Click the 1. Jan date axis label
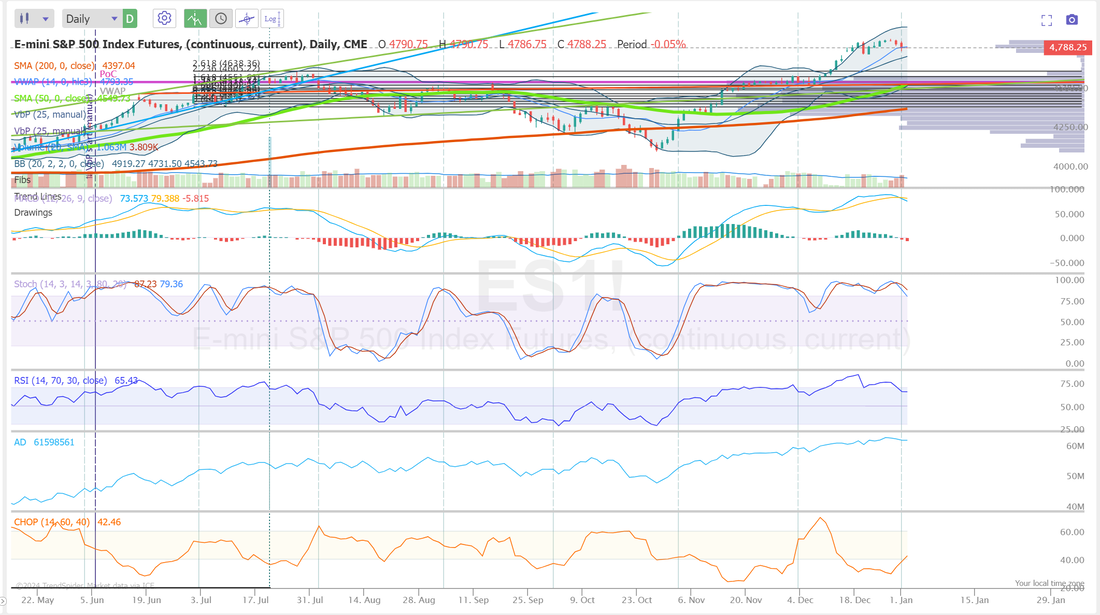This screenshot has height=615, width=1100. (901, 600)
